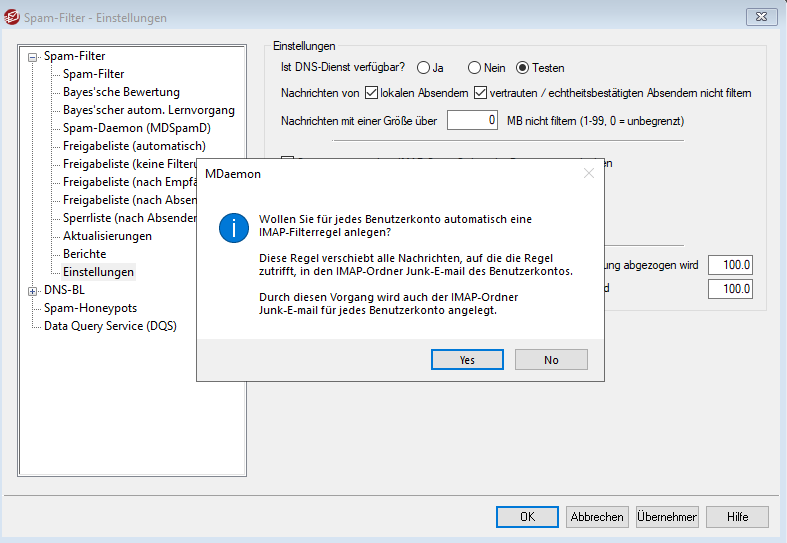
Task: Click Yes to create IMAP filter rules
Action: click(x=467, y=359)
